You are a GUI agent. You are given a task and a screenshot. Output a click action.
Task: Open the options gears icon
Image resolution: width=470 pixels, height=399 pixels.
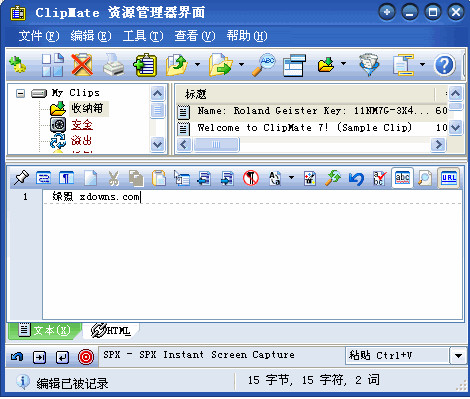coord(17,64)
